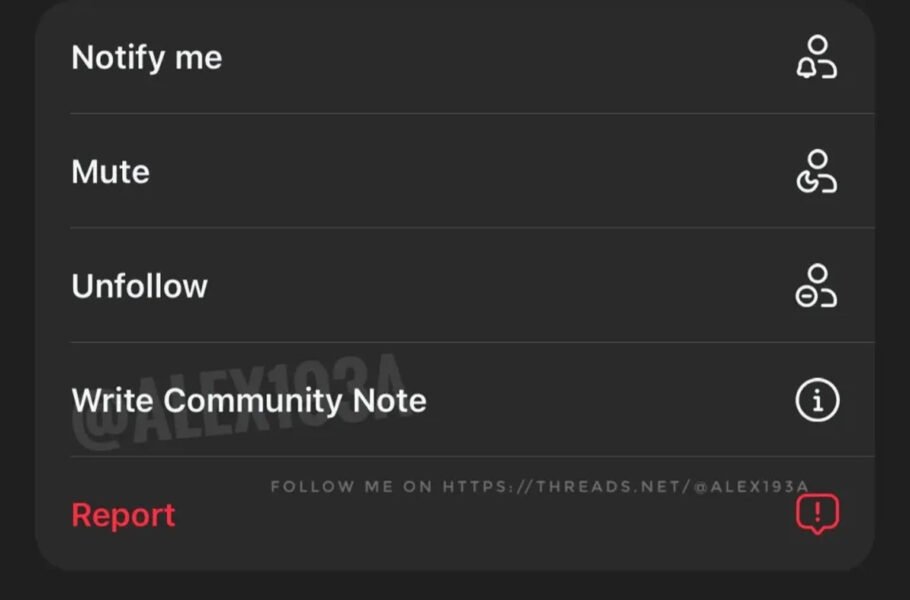910x600 pixels.
Task: Click dark backdrop strip right of menu
Action: pyautogui.click(x=893, y=300)
